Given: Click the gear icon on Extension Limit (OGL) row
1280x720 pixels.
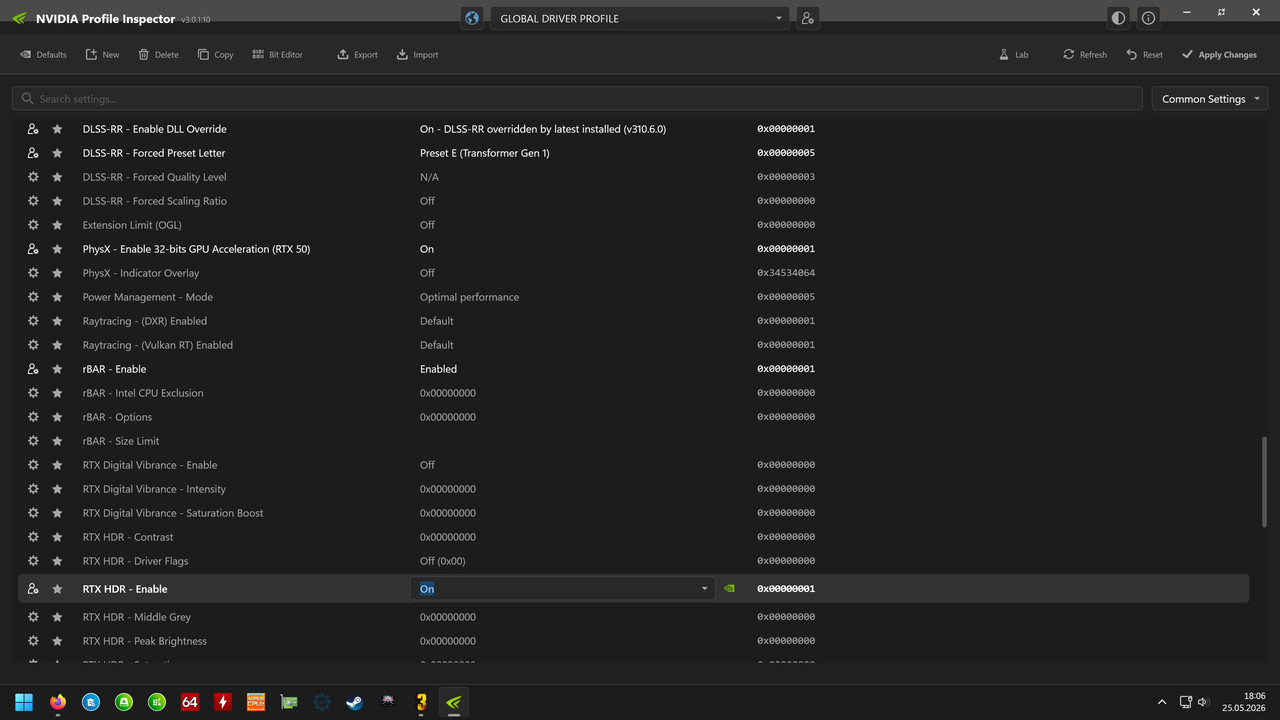Looking at the screenshot, I should click(33, 225).
